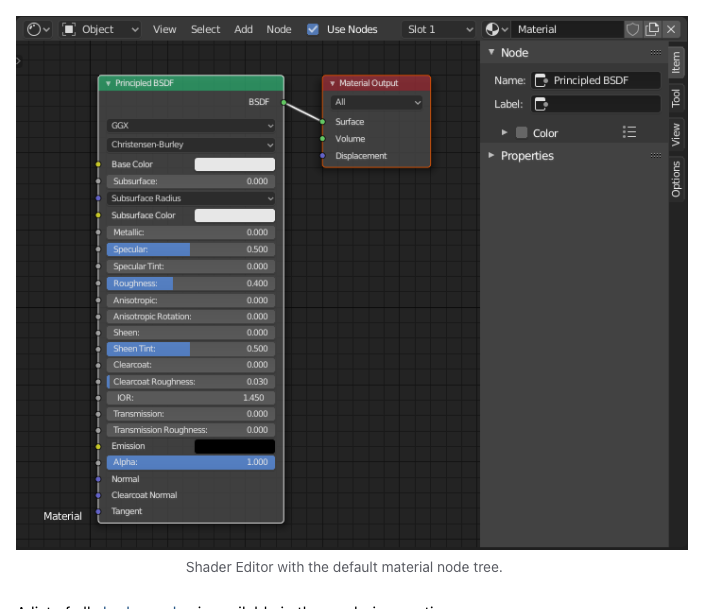Click the Tangent input socket
Image resolution: width=704 pixels, height=609 pixels.
tap(98, 512)
